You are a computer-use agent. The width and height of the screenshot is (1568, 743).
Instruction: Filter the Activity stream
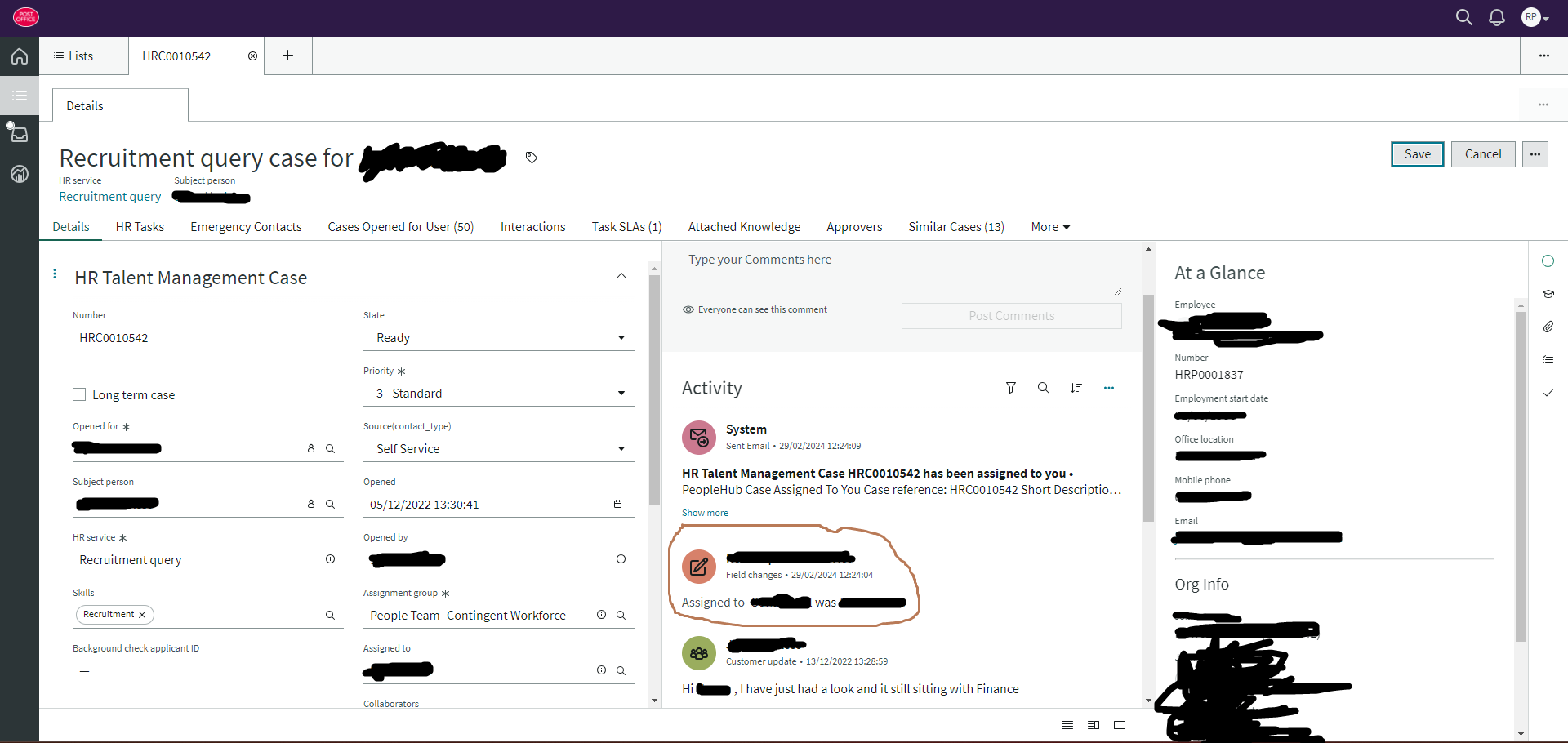1011,388
